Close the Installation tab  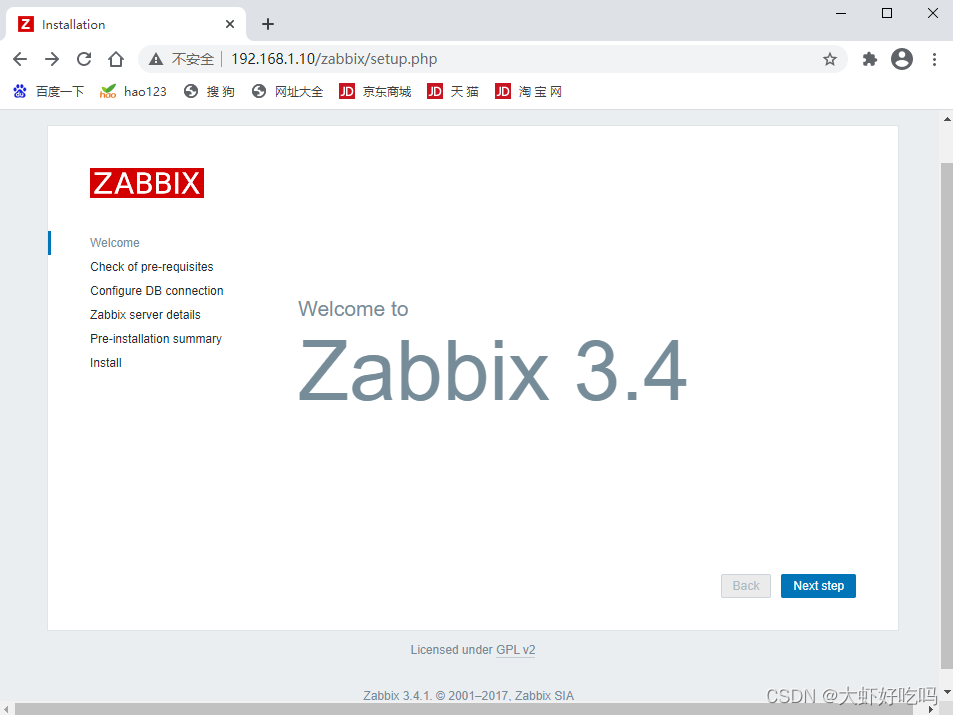click(230, 24)
